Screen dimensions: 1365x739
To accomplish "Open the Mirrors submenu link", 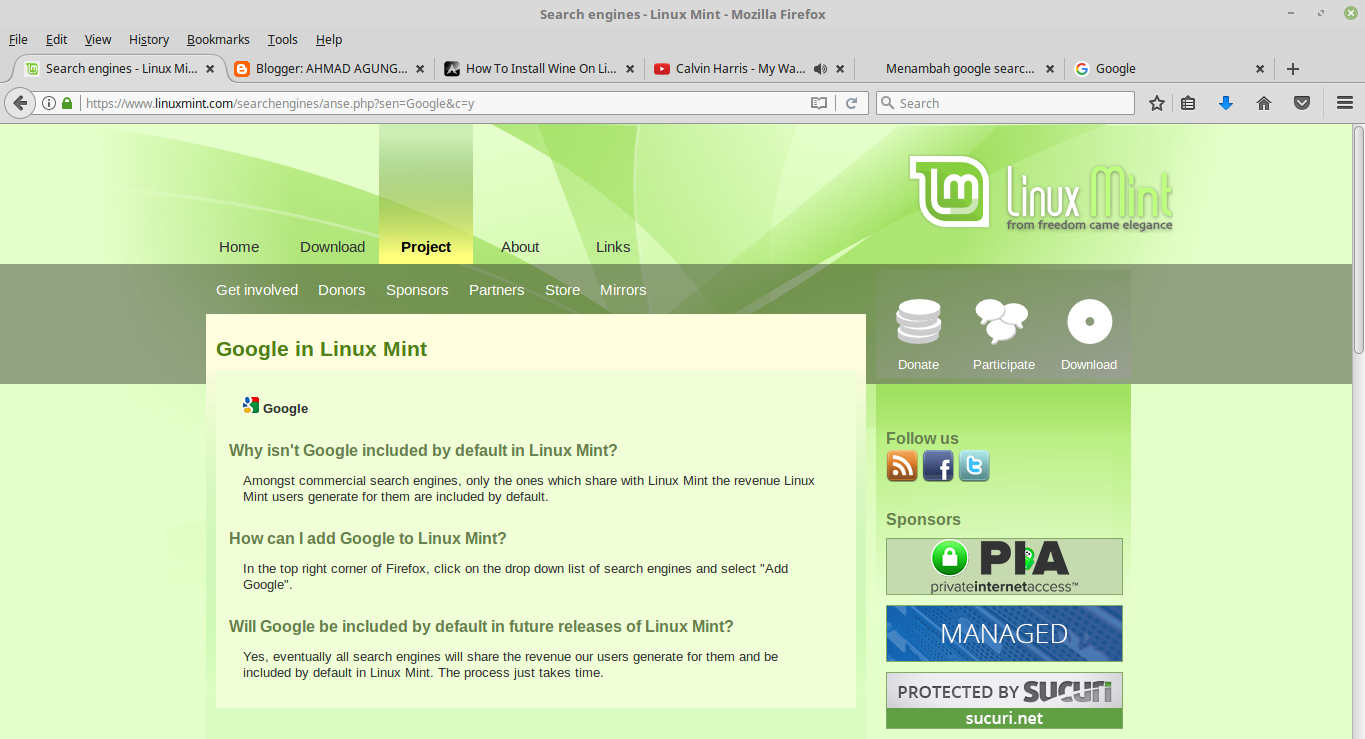I will [x=623, y=290].
